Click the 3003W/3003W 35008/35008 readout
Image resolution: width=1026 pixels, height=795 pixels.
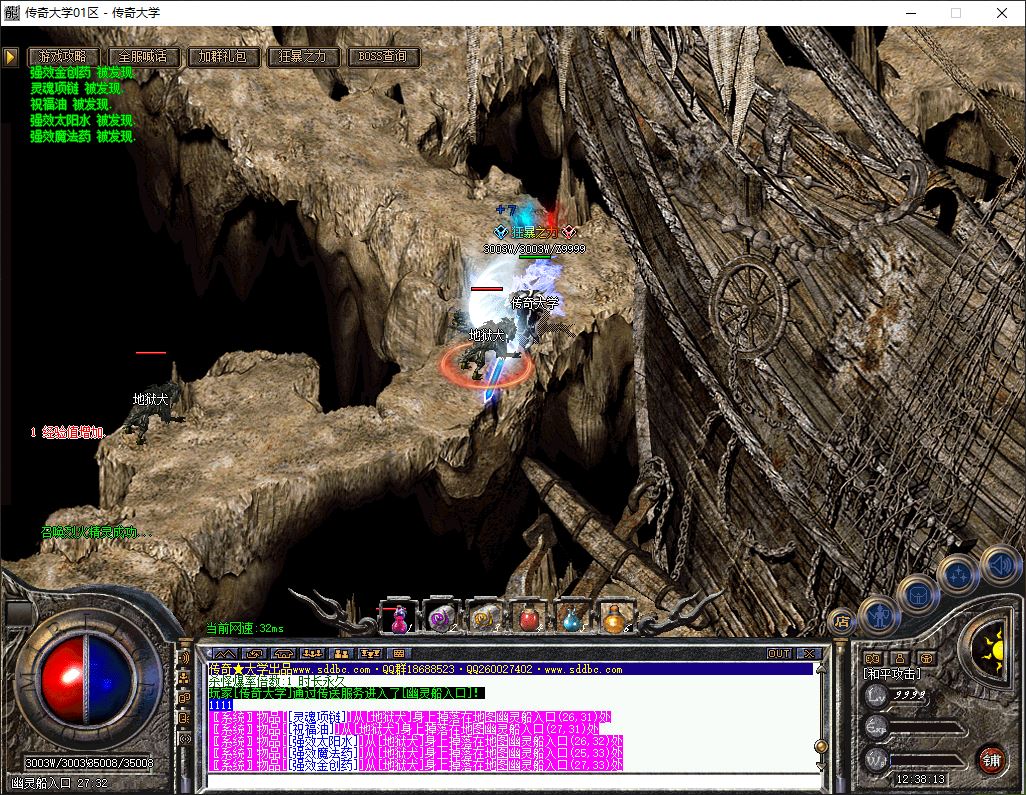pos(90,763)
